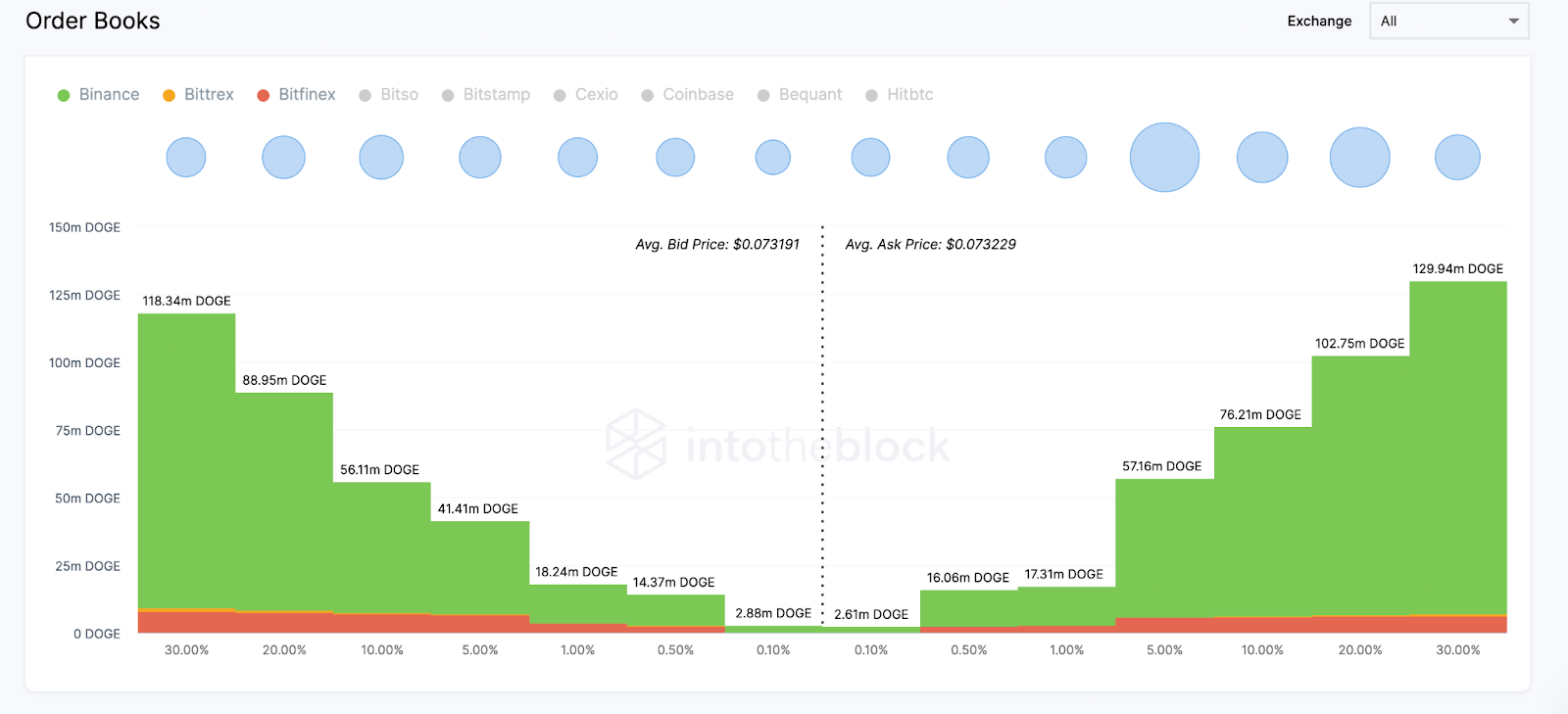Click the orange Bittrex legend dot
Viewport: 1568px width, 714px height.
click(x=169, y=95)
